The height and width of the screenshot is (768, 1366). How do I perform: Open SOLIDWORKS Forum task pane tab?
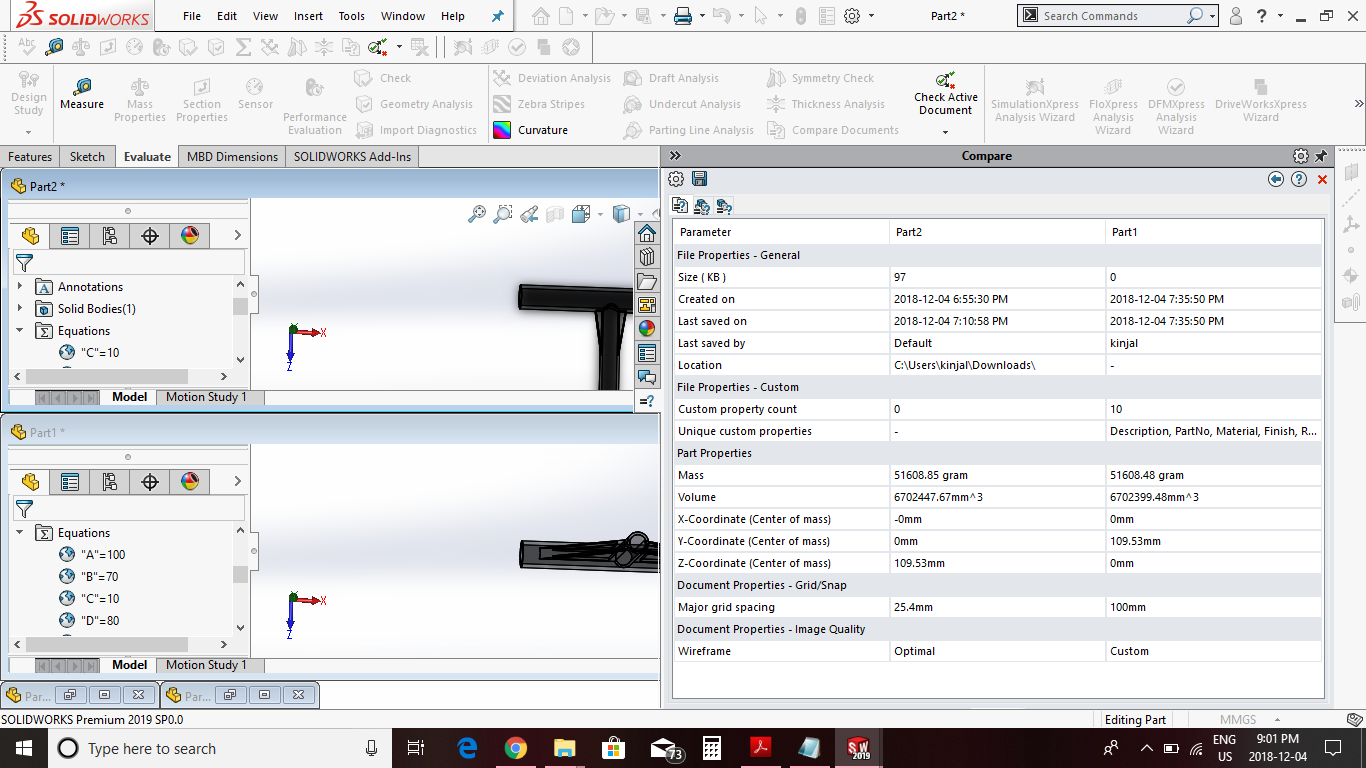647,377
